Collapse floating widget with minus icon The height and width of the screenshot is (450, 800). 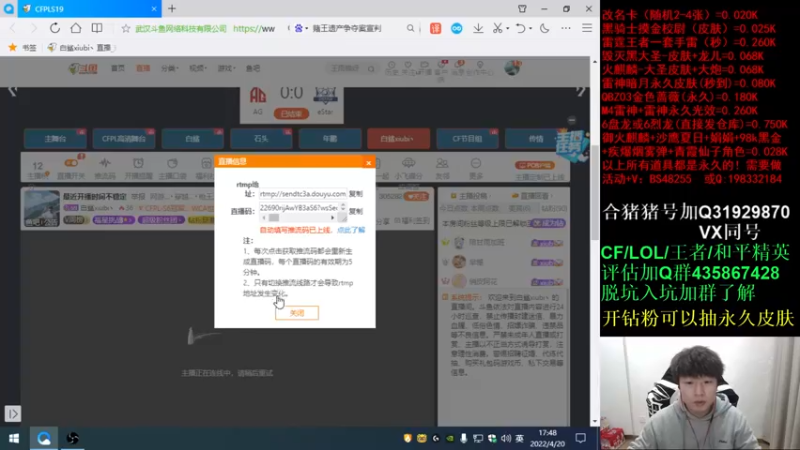(x=571, y=120)
